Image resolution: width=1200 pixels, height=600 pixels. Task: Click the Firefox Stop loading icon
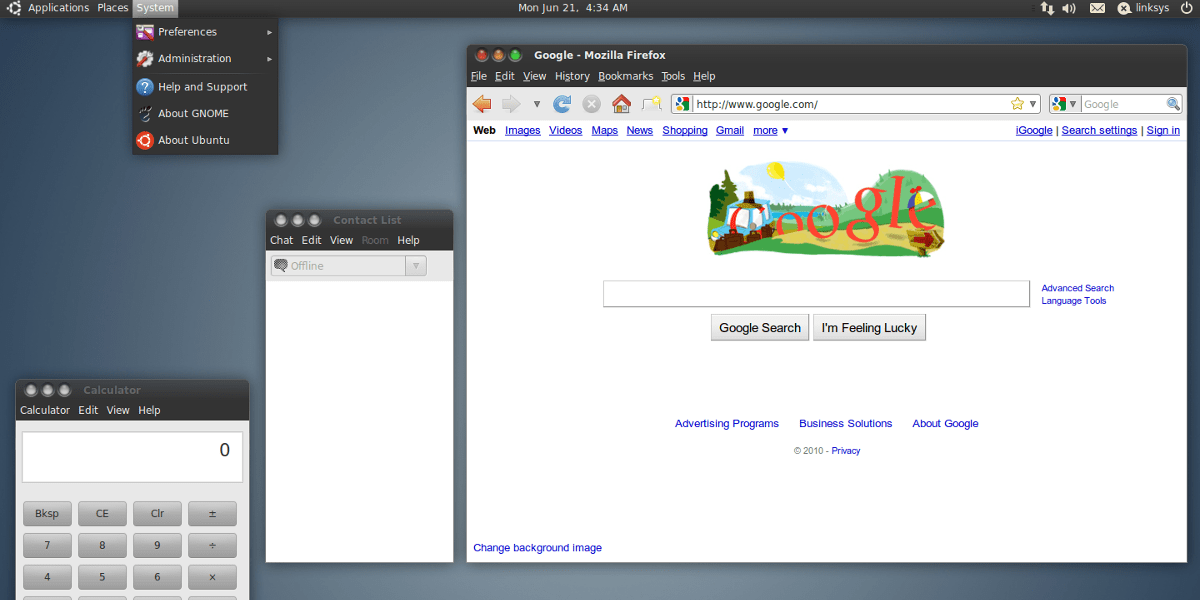(592, 104)
